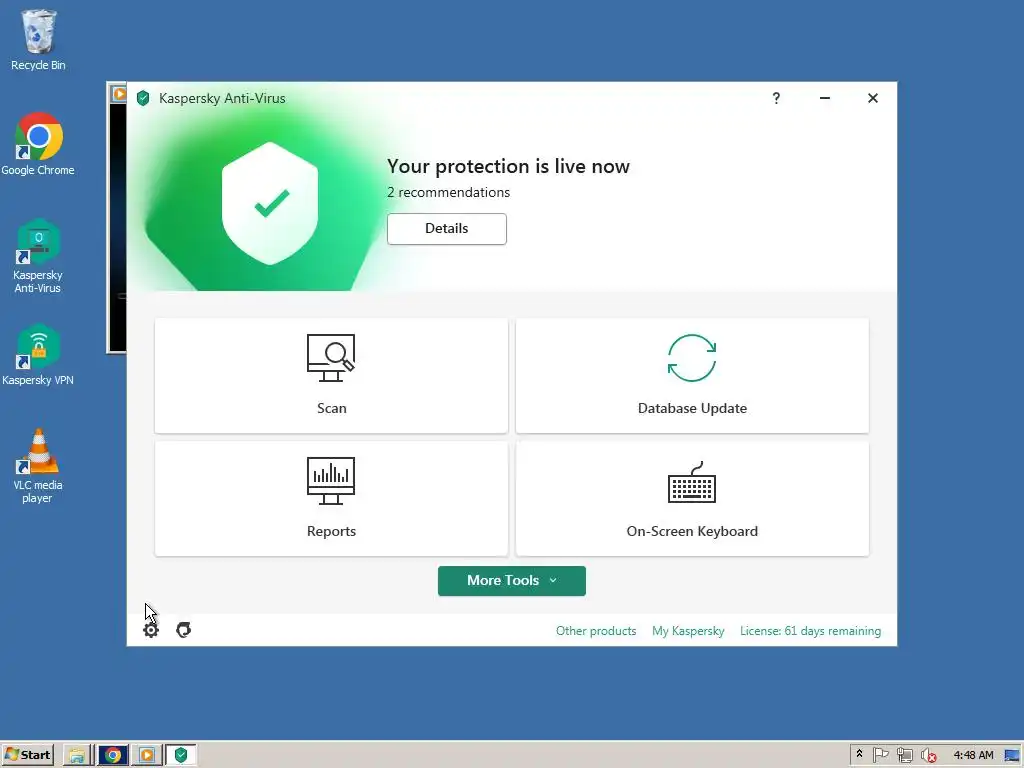Expand the More Tools dropdown
1024x768 pixels.
click(511, 581)
